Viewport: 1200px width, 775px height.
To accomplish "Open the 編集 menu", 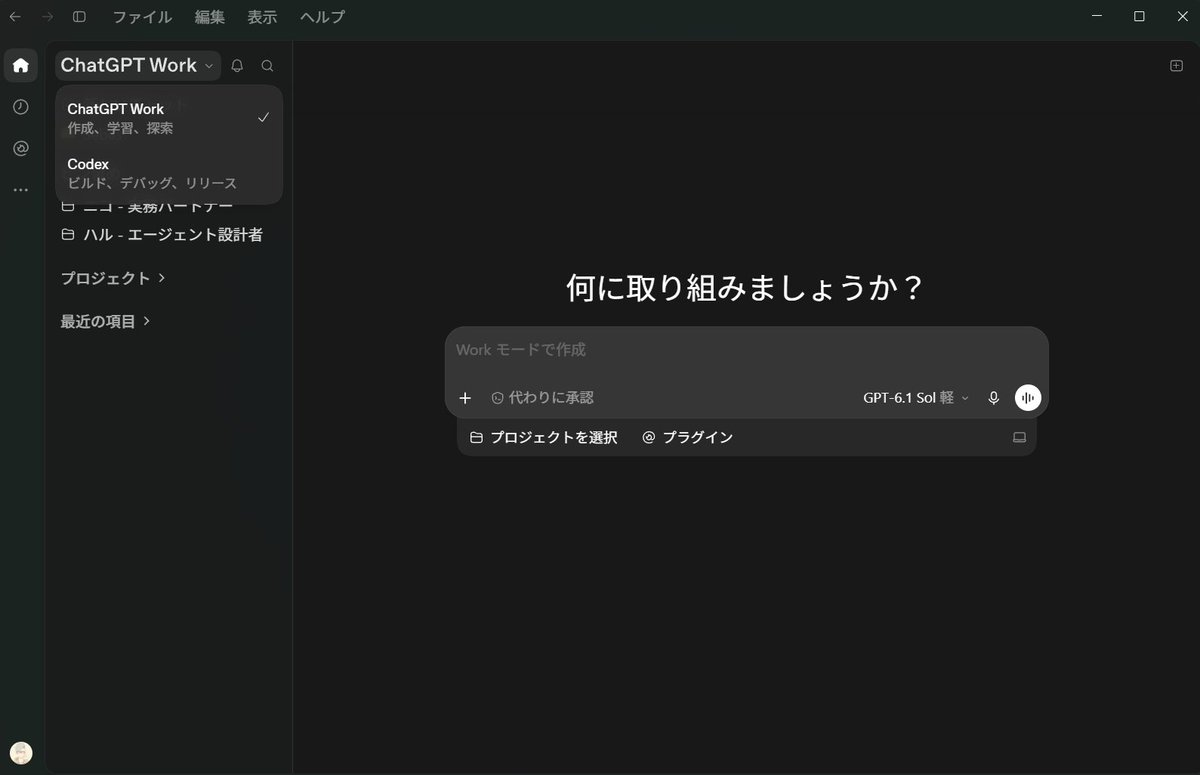I will click(210, 17).
